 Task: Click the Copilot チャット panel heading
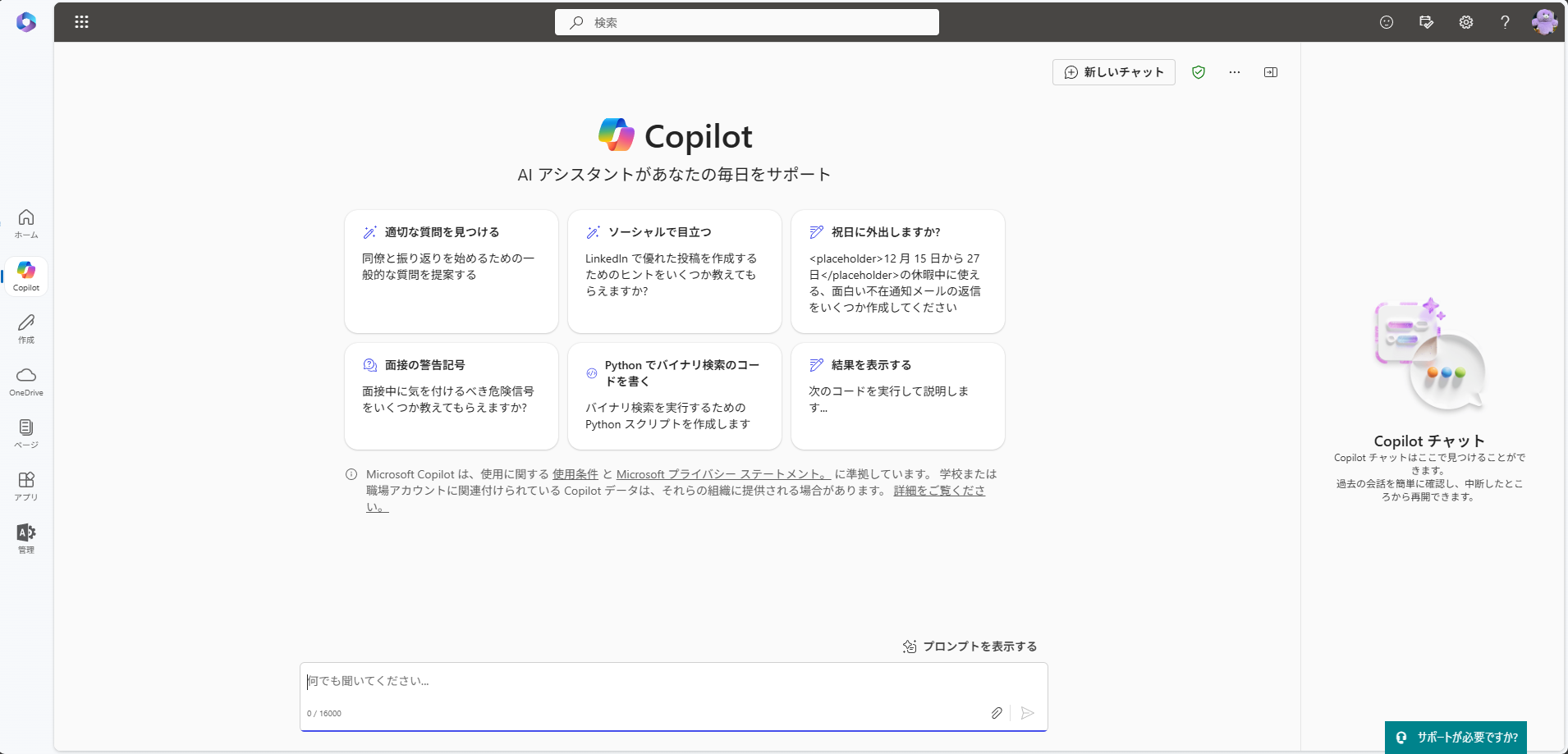click(1429, 441)
